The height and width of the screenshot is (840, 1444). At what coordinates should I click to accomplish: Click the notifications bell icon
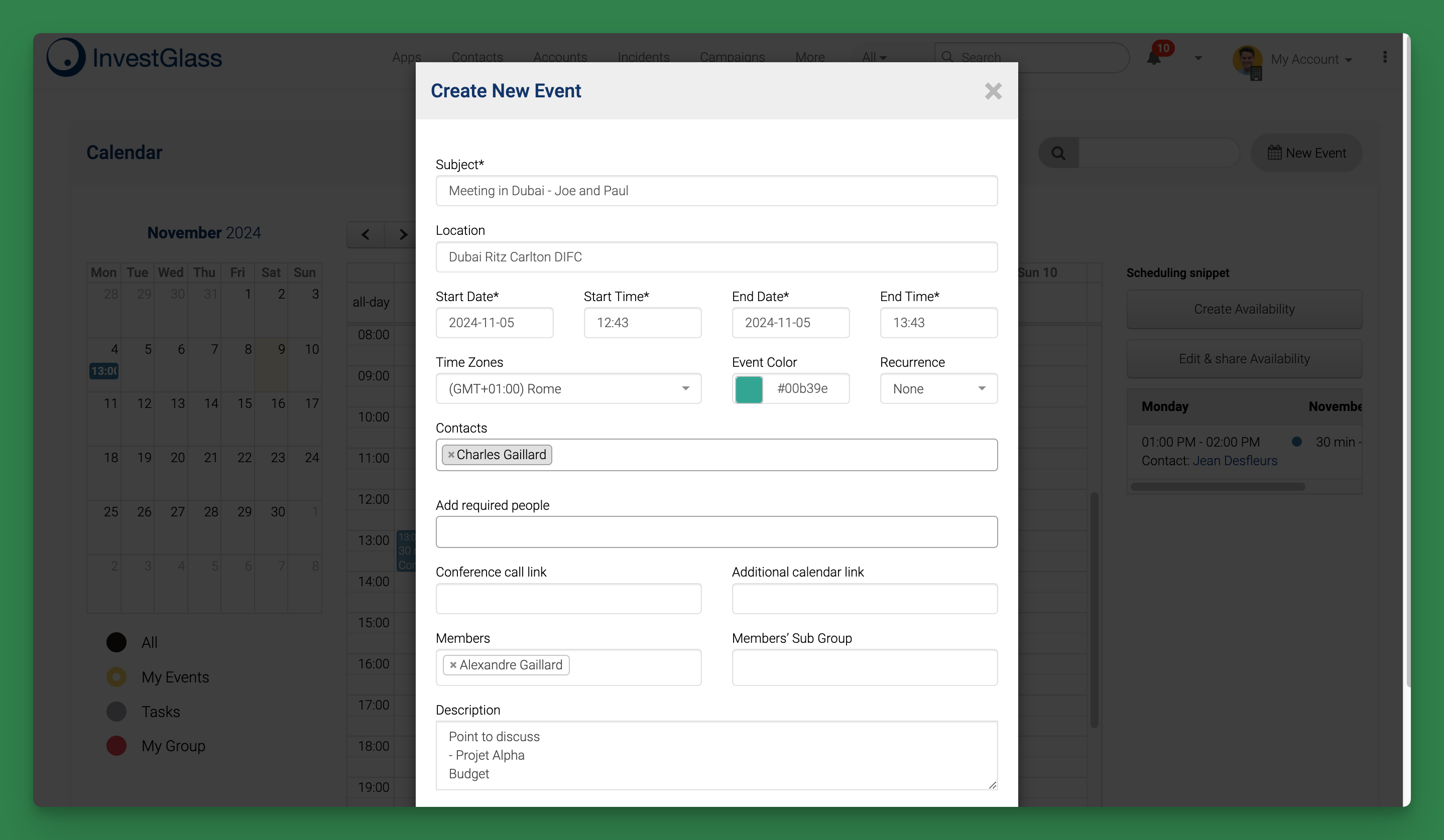click(1154, 58)
